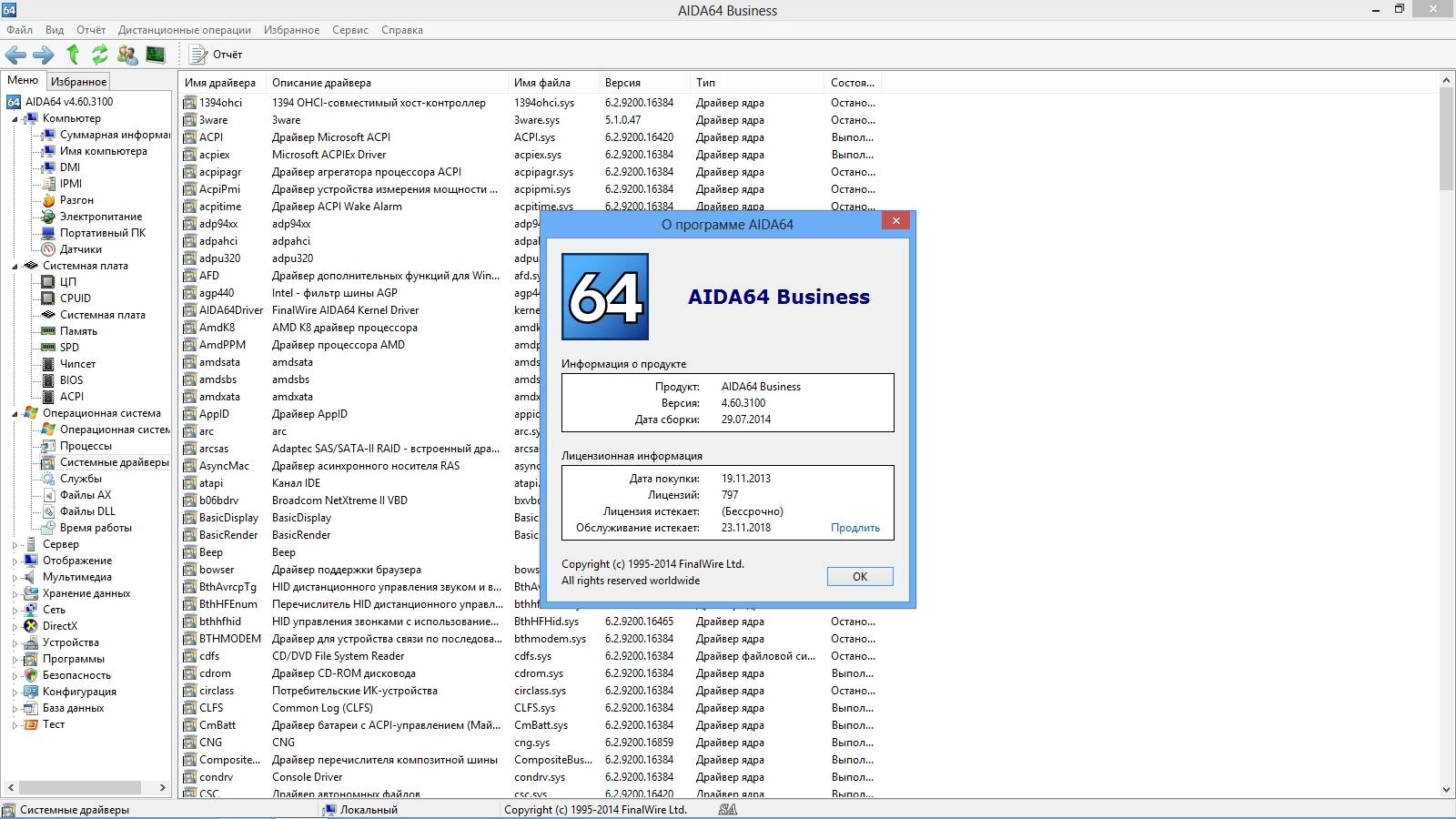Click the Программы icon in the tree
The width and height of the screenshot is (1456, 819).
point(31,659)
